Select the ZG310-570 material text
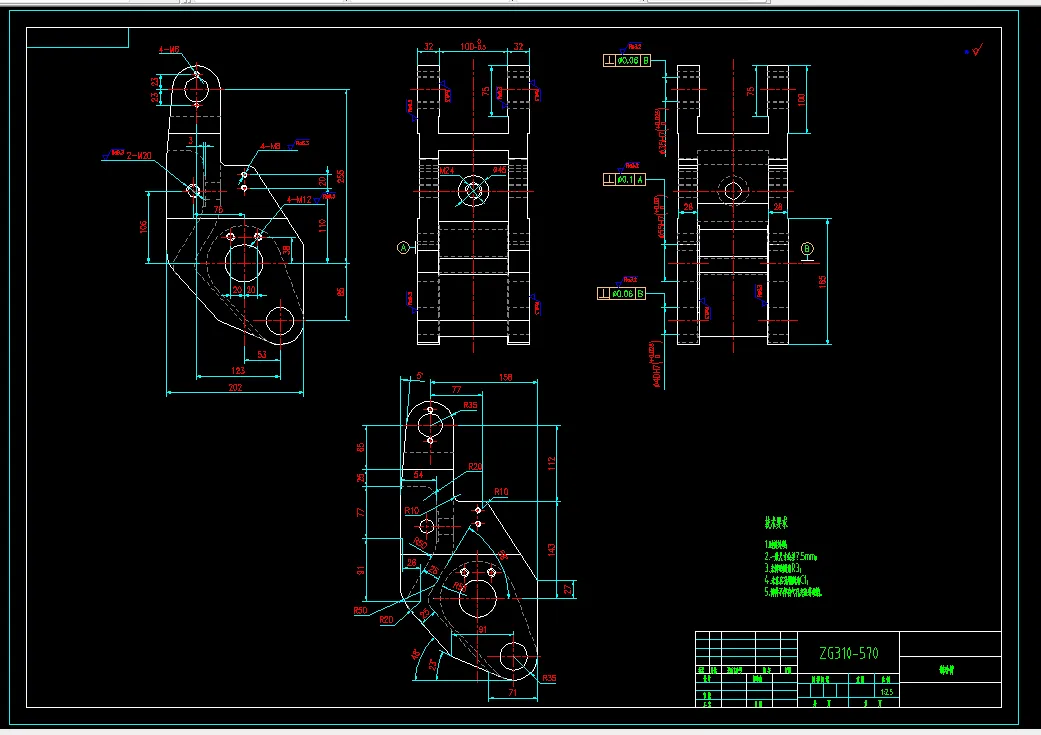This screenshot has width=1041, height=735. click(848, 653)
